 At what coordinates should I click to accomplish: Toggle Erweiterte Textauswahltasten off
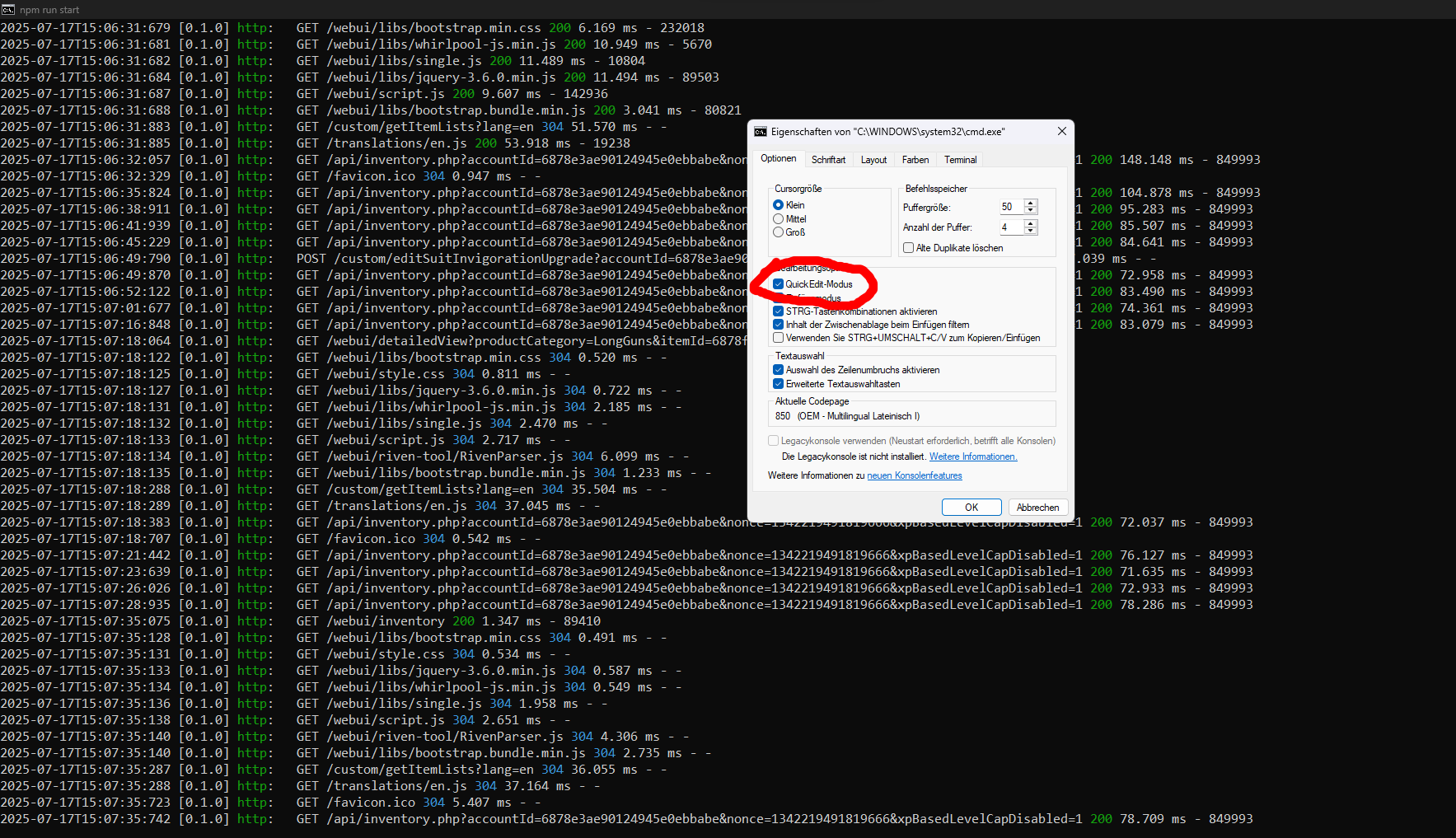point(778,384)
